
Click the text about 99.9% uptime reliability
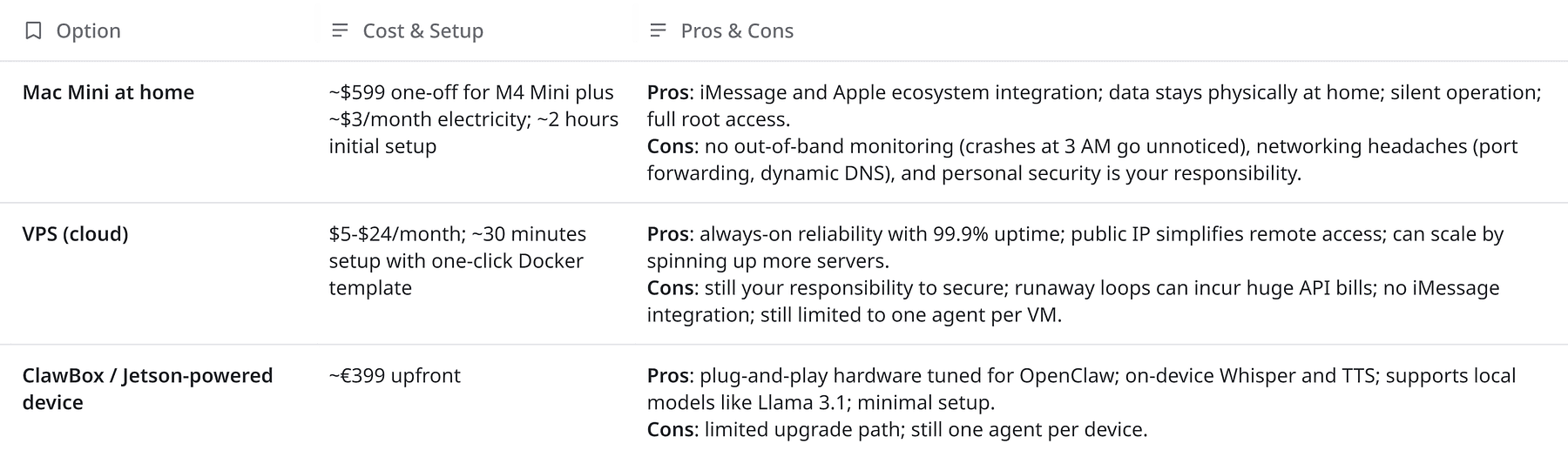[880, 234]
